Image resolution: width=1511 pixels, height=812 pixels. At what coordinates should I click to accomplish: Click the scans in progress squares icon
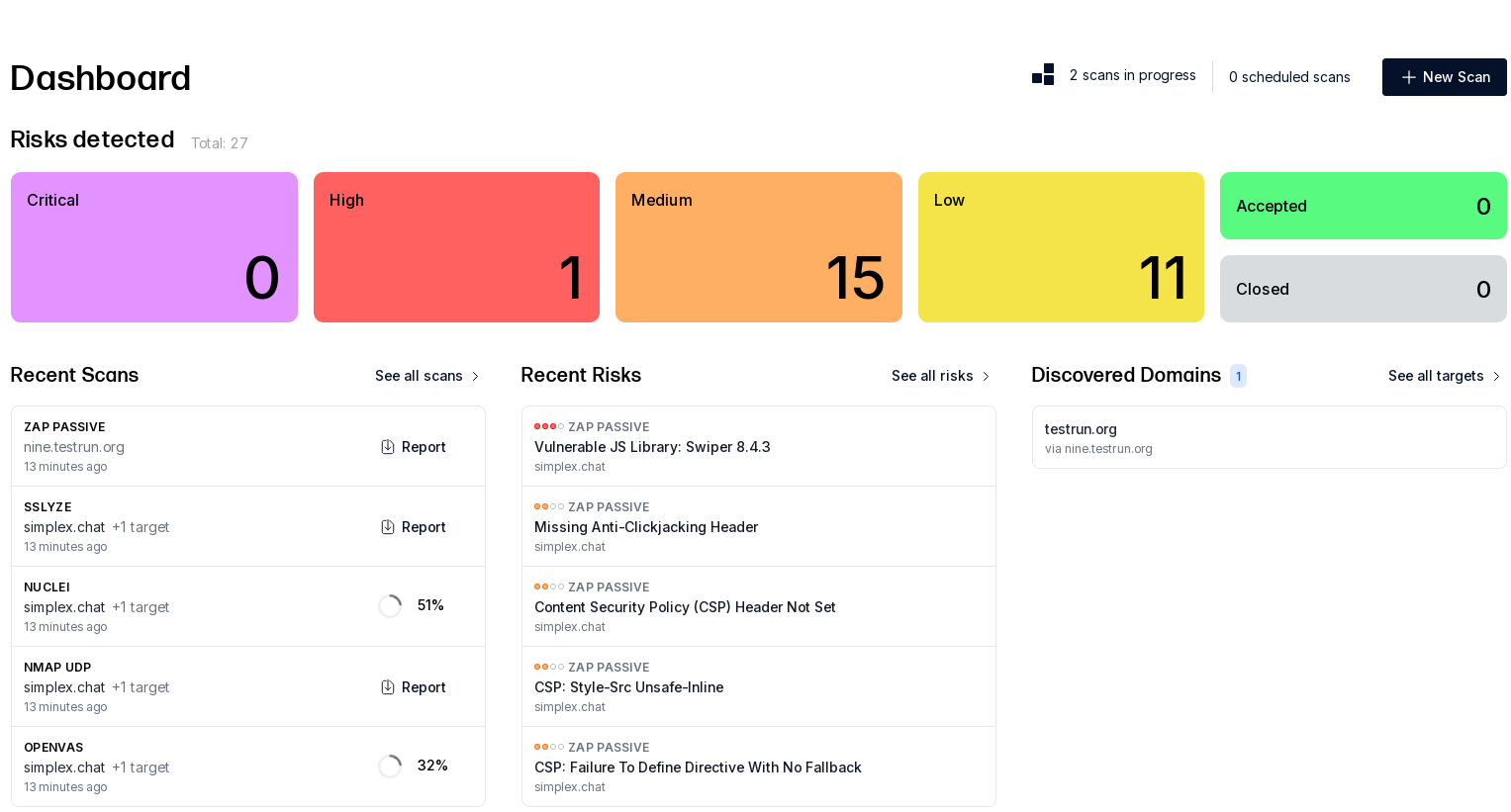[1043, 75]
